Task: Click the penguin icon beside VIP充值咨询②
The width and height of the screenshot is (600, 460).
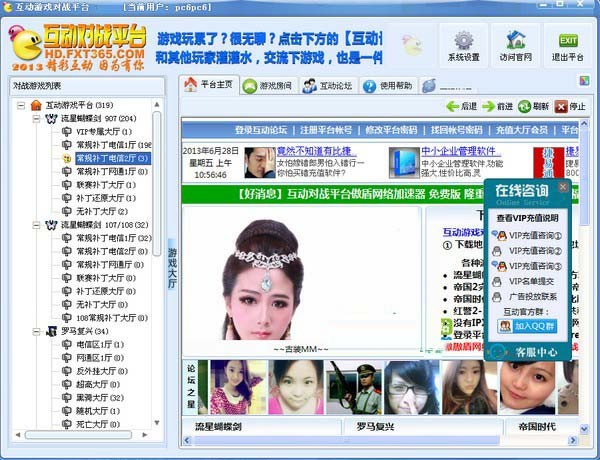Action: point(497,251)
